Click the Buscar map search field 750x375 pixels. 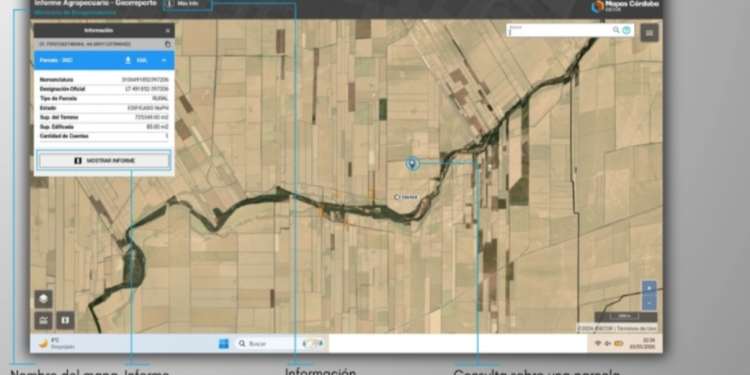click(560, 30)
